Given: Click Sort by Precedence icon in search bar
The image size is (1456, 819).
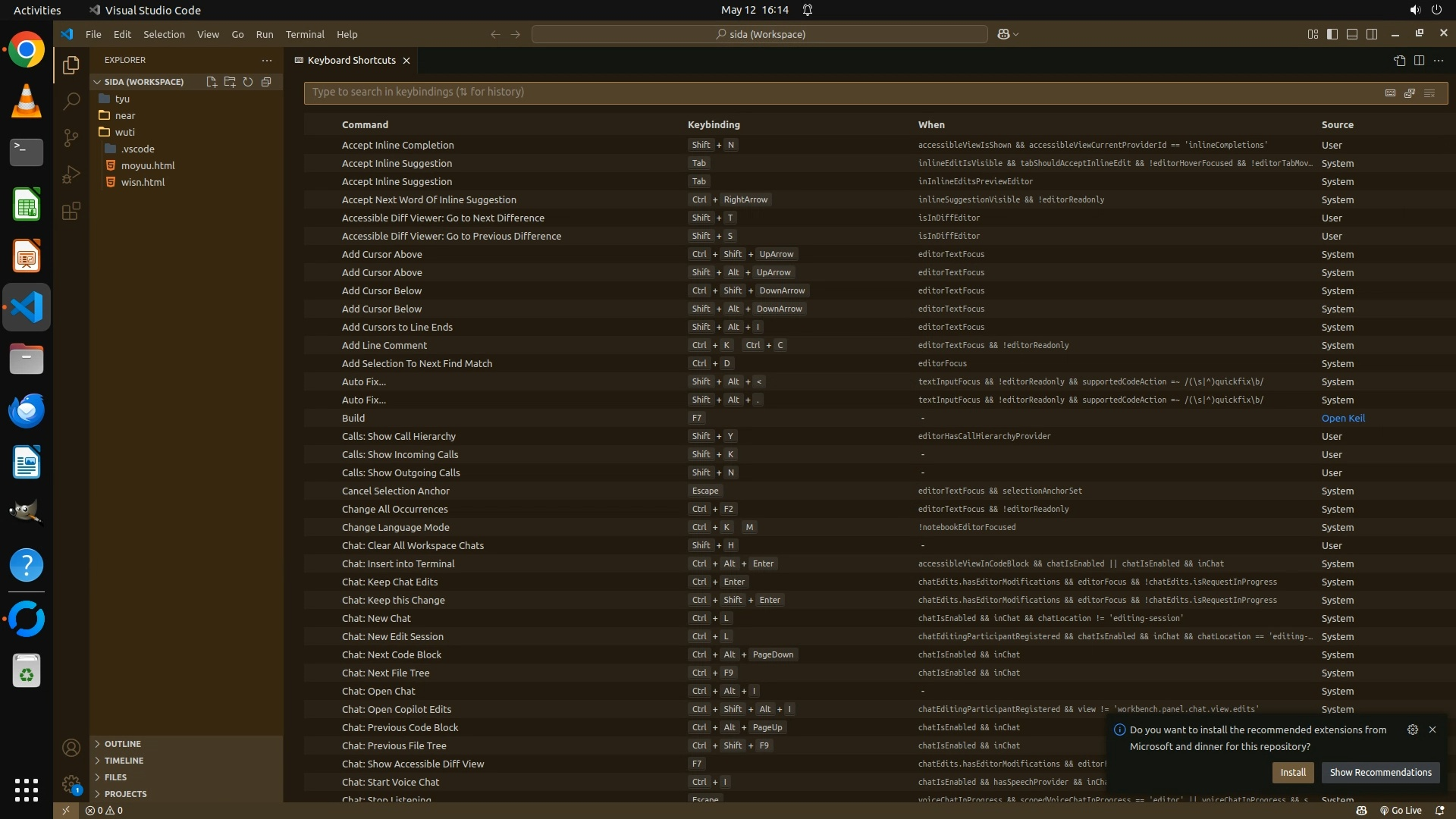Looking at the screenshot, I should 1410,93.
